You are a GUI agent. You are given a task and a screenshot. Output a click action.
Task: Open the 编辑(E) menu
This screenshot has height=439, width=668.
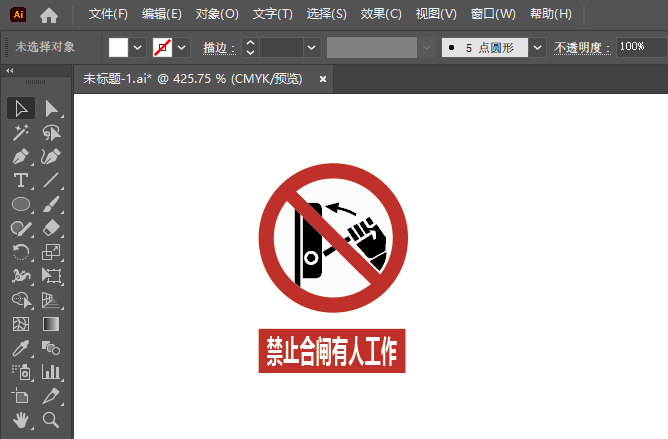162,14
